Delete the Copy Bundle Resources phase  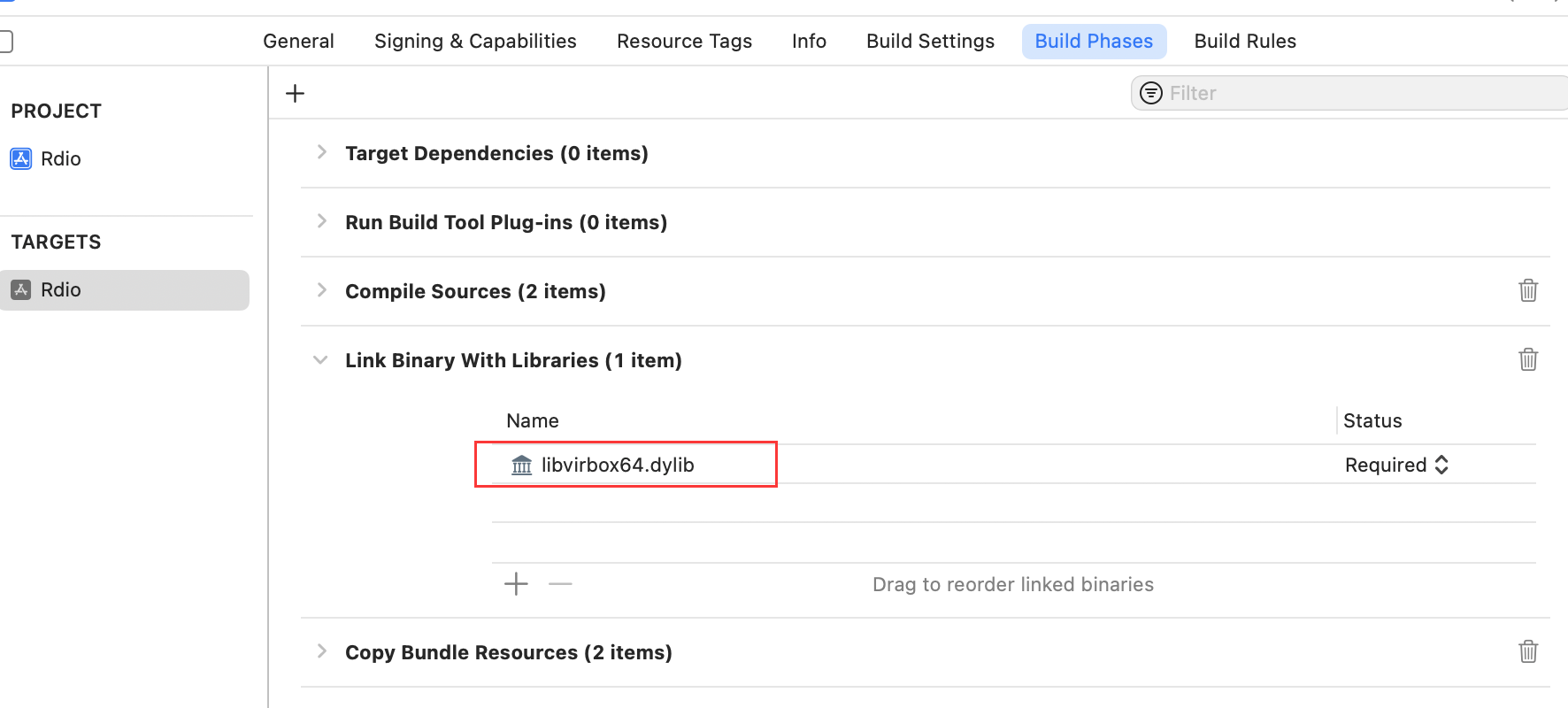point(1528,651)
